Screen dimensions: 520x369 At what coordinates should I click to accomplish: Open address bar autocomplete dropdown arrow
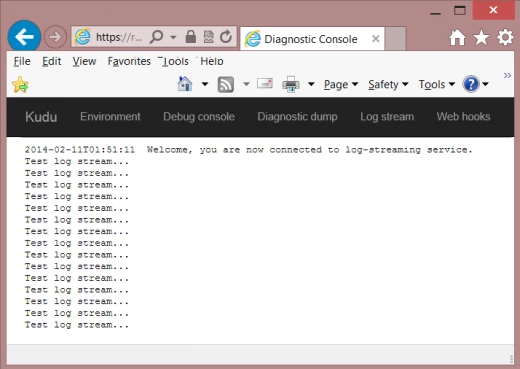pyautogui.click(x=173, y=37)
